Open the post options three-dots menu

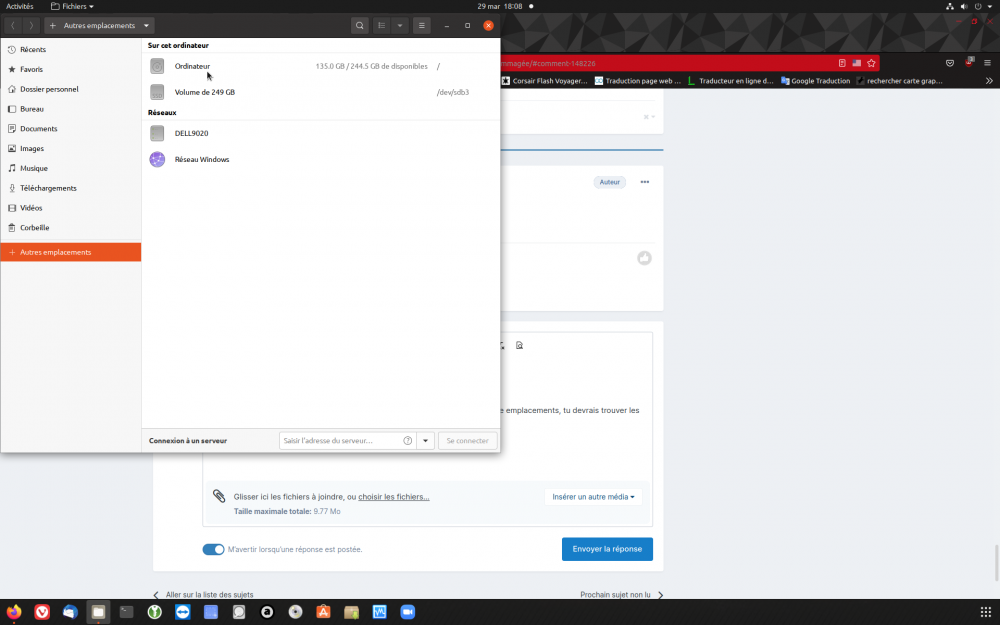coord(645,182)
